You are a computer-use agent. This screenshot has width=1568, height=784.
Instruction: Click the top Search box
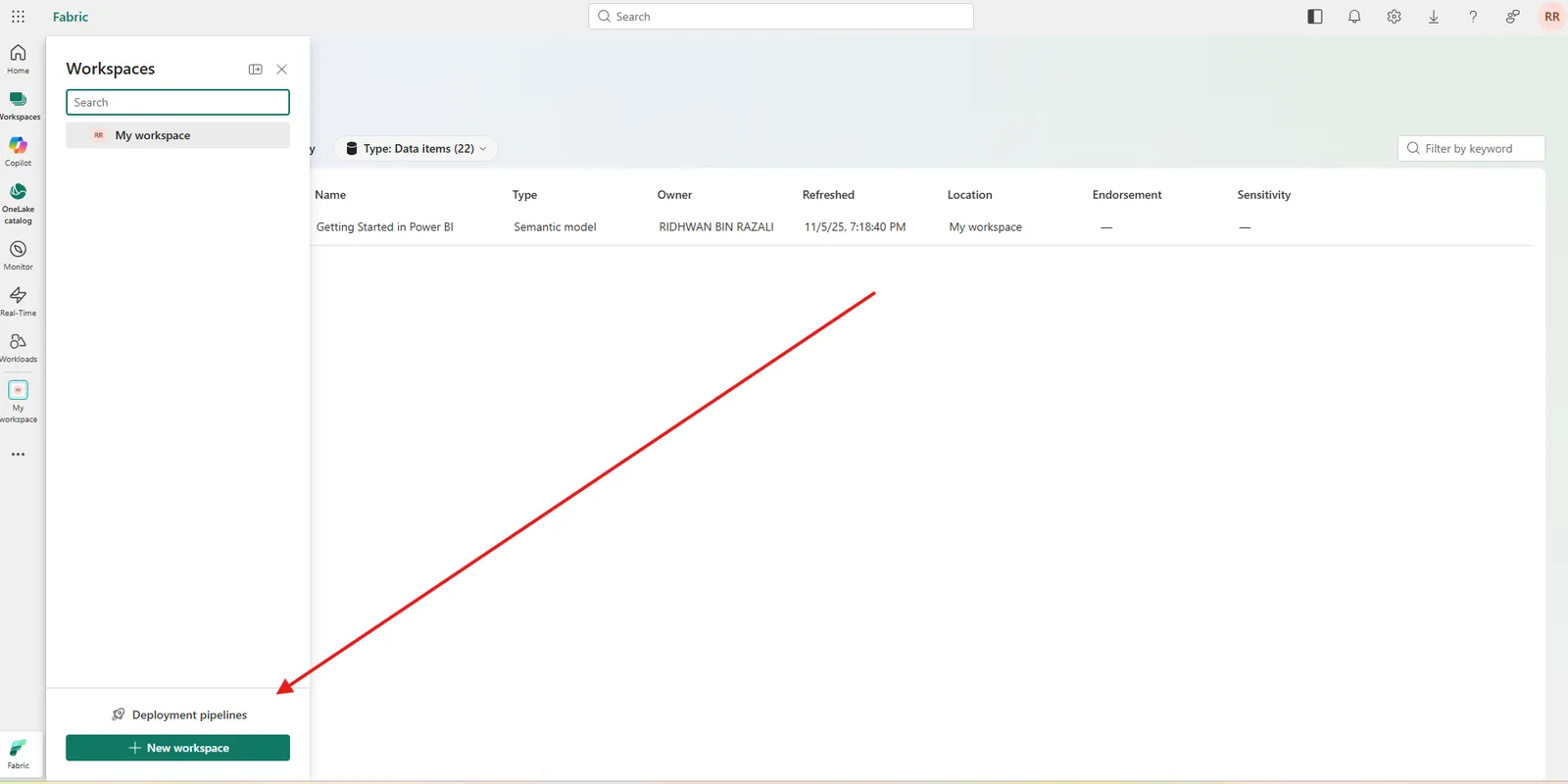(x=781, y=17)
